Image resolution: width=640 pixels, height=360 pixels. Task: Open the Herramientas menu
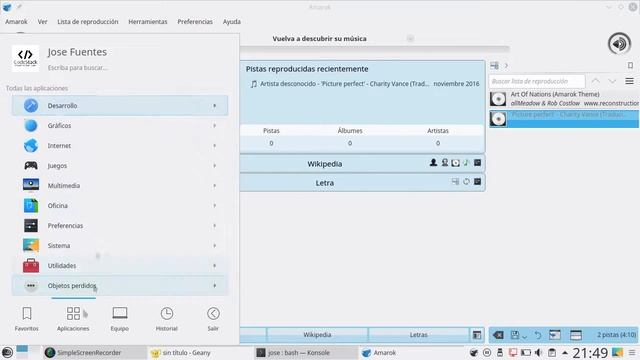click(148, 22)
